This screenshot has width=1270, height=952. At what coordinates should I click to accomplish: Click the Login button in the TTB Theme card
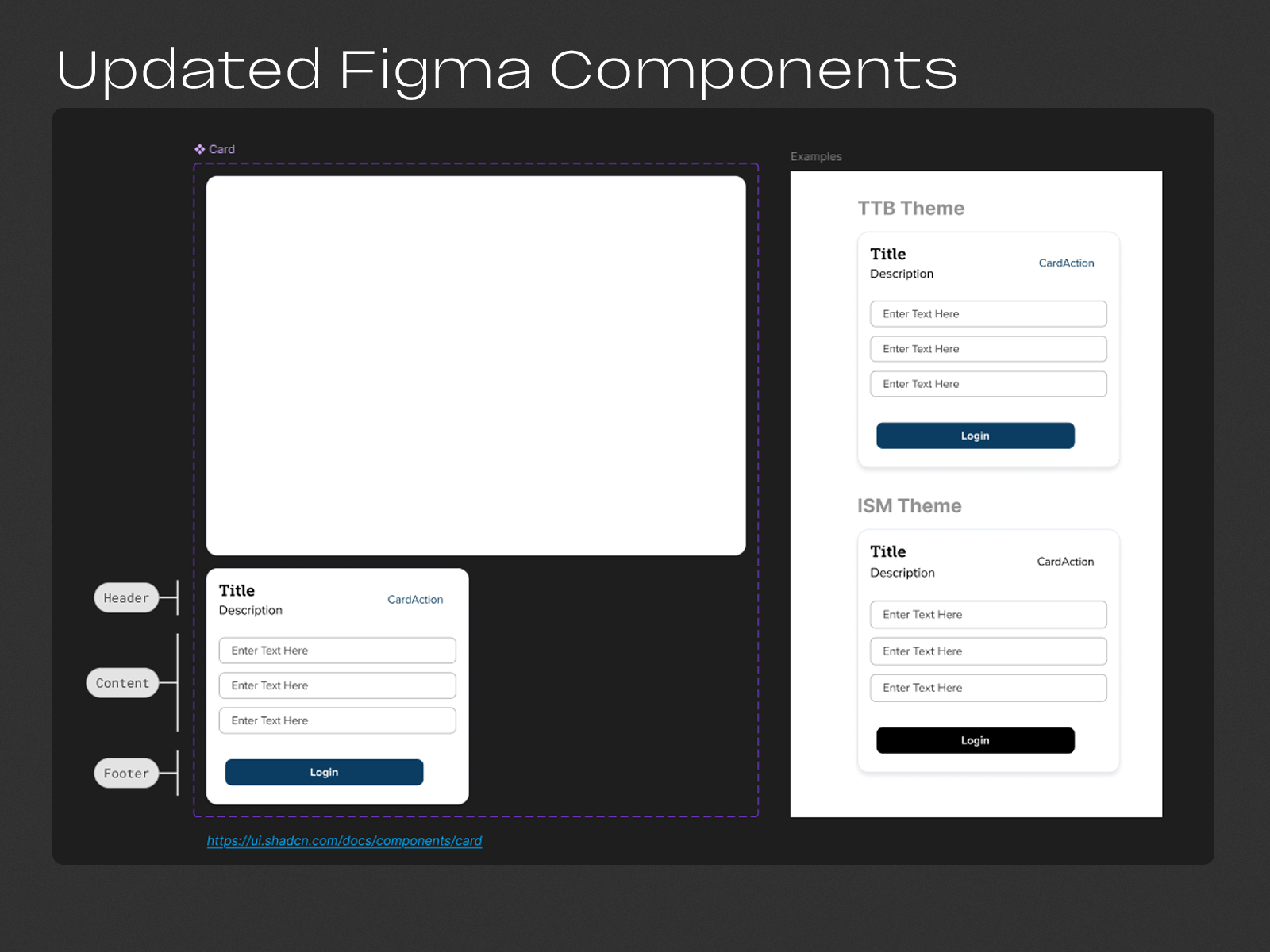pyautogui.click(x=975, y=435)
